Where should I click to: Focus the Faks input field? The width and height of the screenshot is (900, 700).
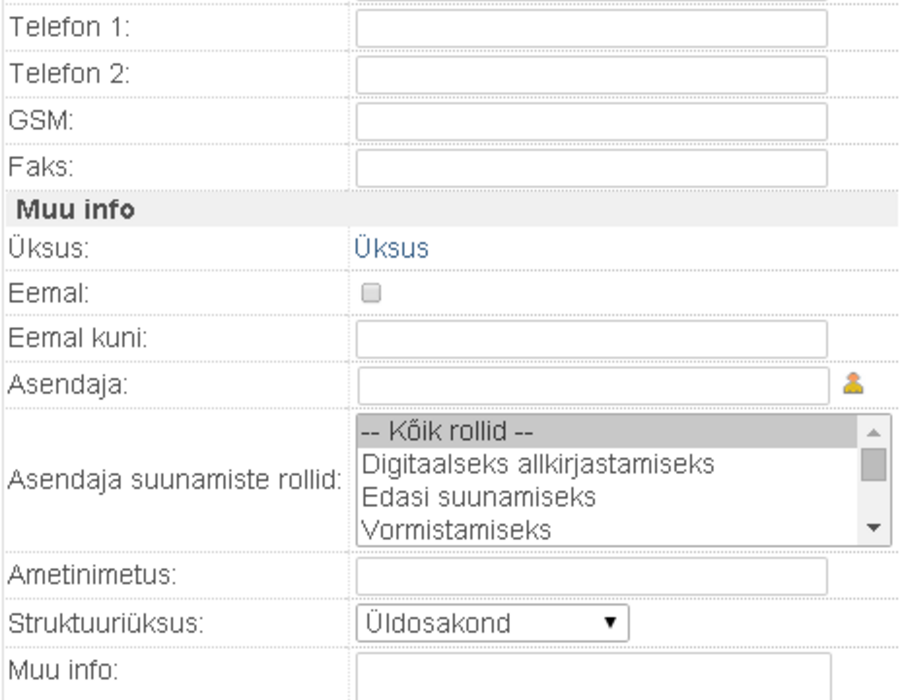592,168
